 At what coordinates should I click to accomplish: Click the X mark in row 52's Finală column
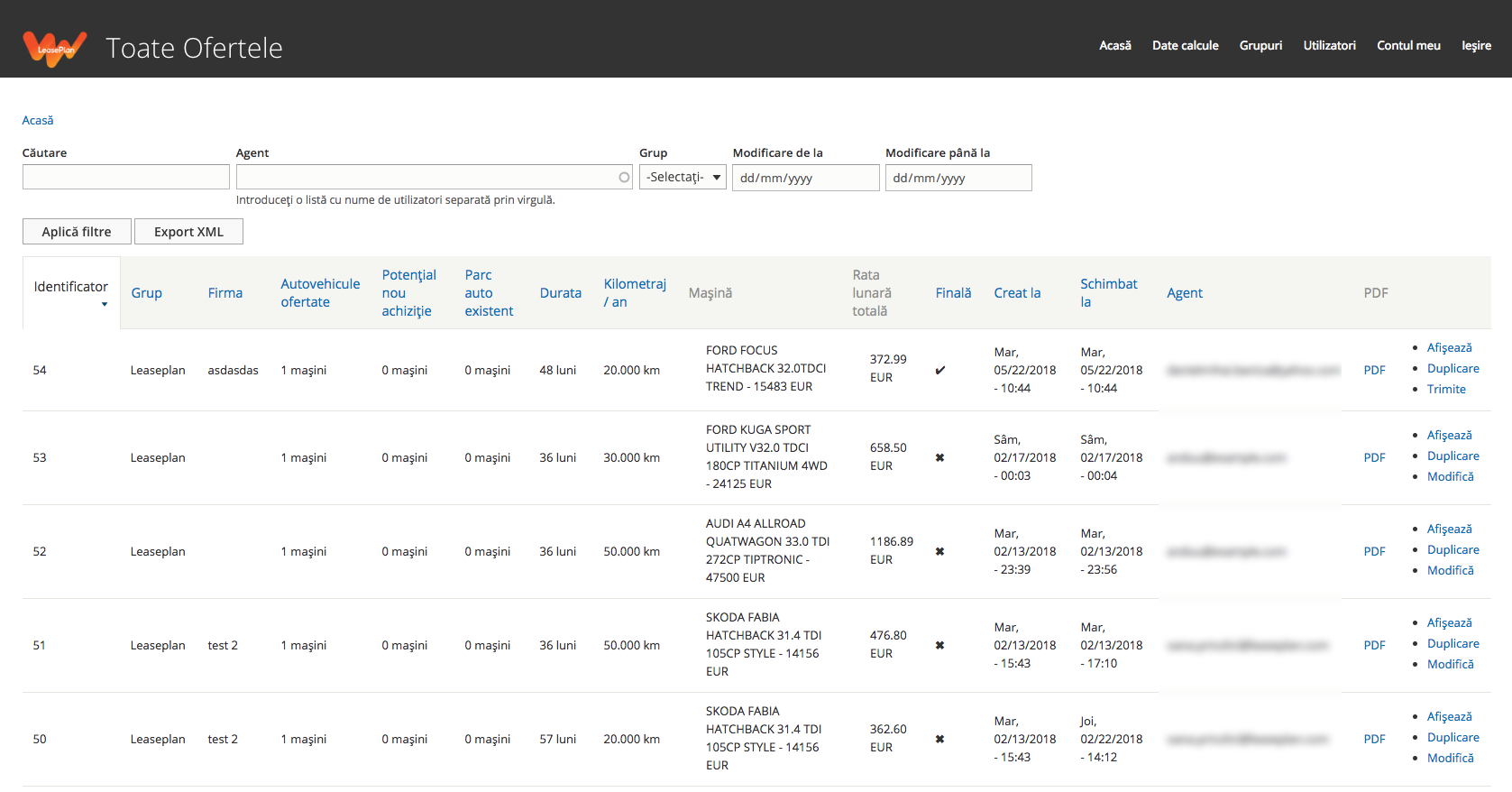tap(939, 551)
